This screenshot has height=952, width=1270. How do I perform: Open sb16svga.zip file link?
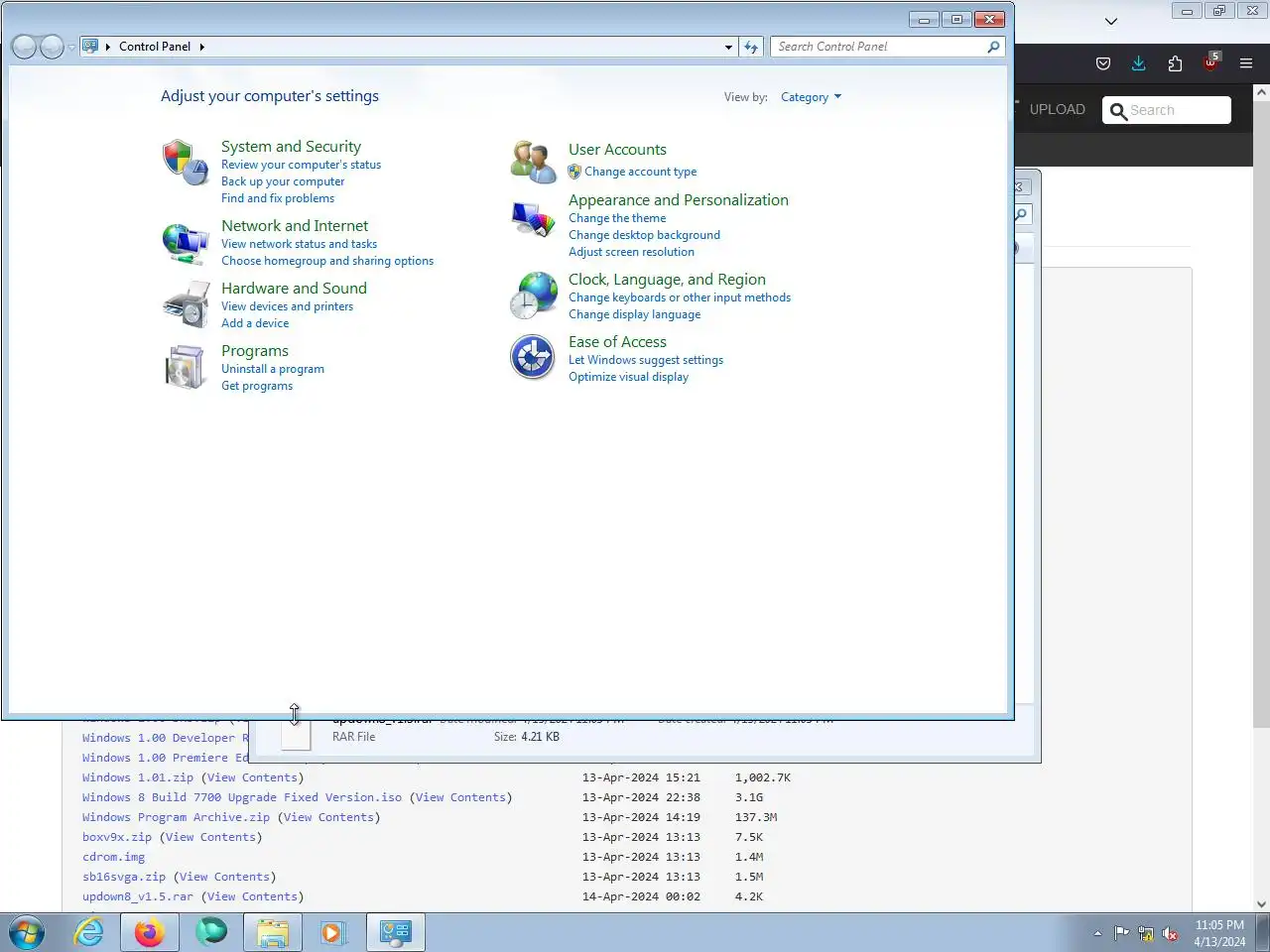[x=124, y=877]
